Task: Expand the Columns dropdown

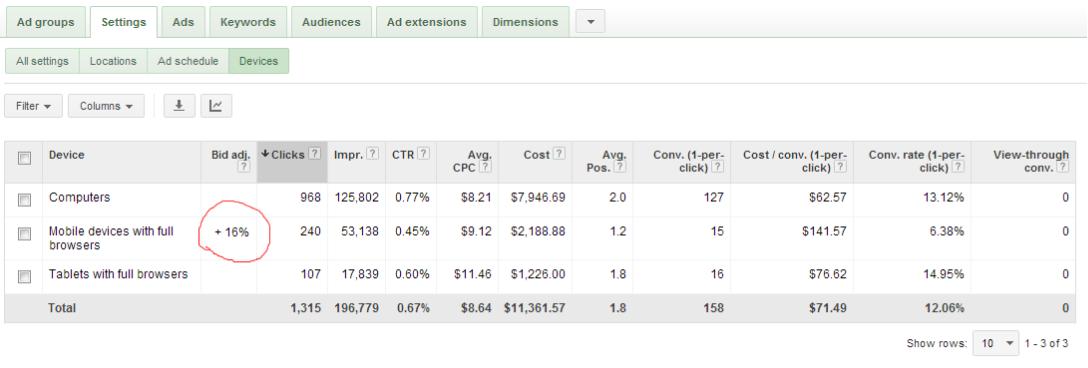Action: point(106,106)
